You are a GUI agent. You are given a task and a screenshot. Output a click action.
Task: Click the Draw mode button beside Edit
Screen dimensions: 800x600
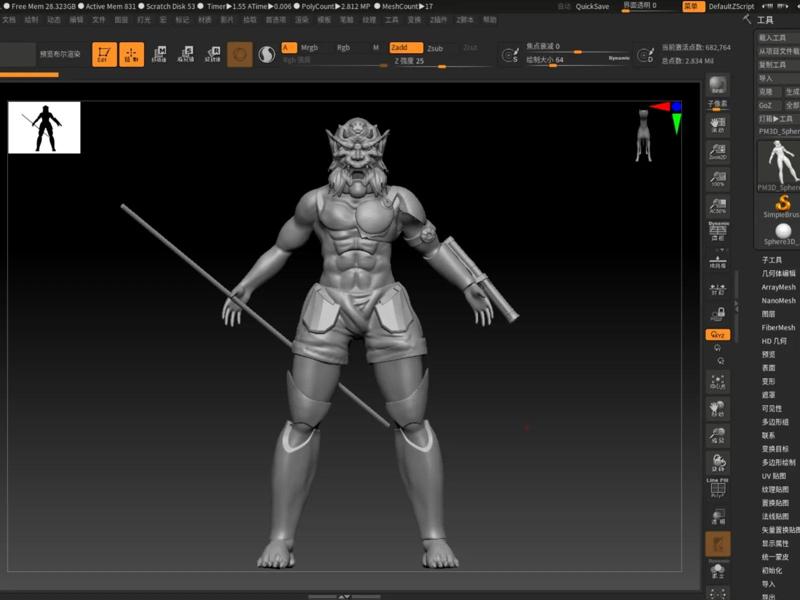click(131, 55)
